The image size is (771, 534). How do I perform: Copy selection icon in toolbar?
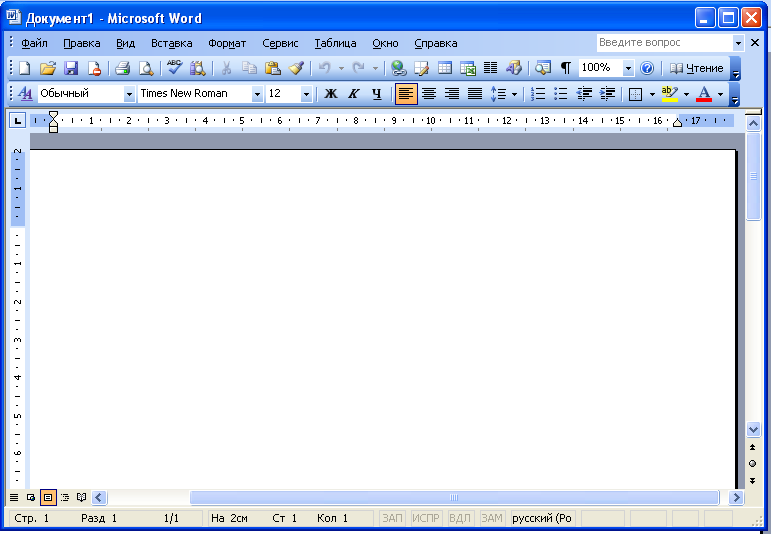coord(250,68)
